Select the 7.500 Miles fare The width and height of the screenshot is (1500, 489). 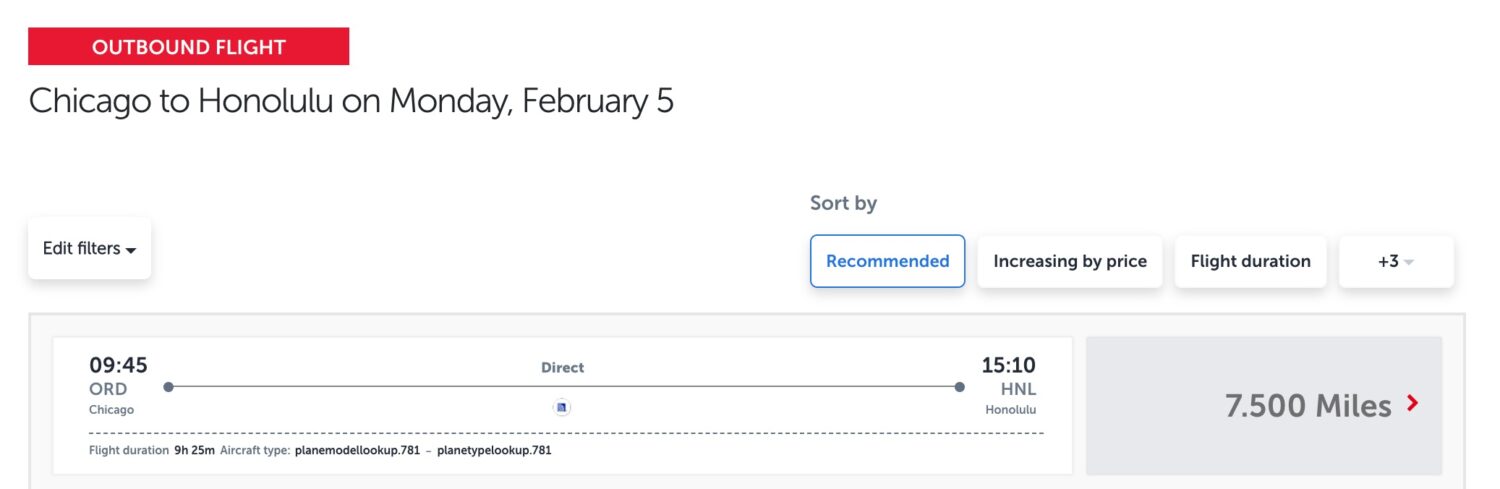(1308, 405)
